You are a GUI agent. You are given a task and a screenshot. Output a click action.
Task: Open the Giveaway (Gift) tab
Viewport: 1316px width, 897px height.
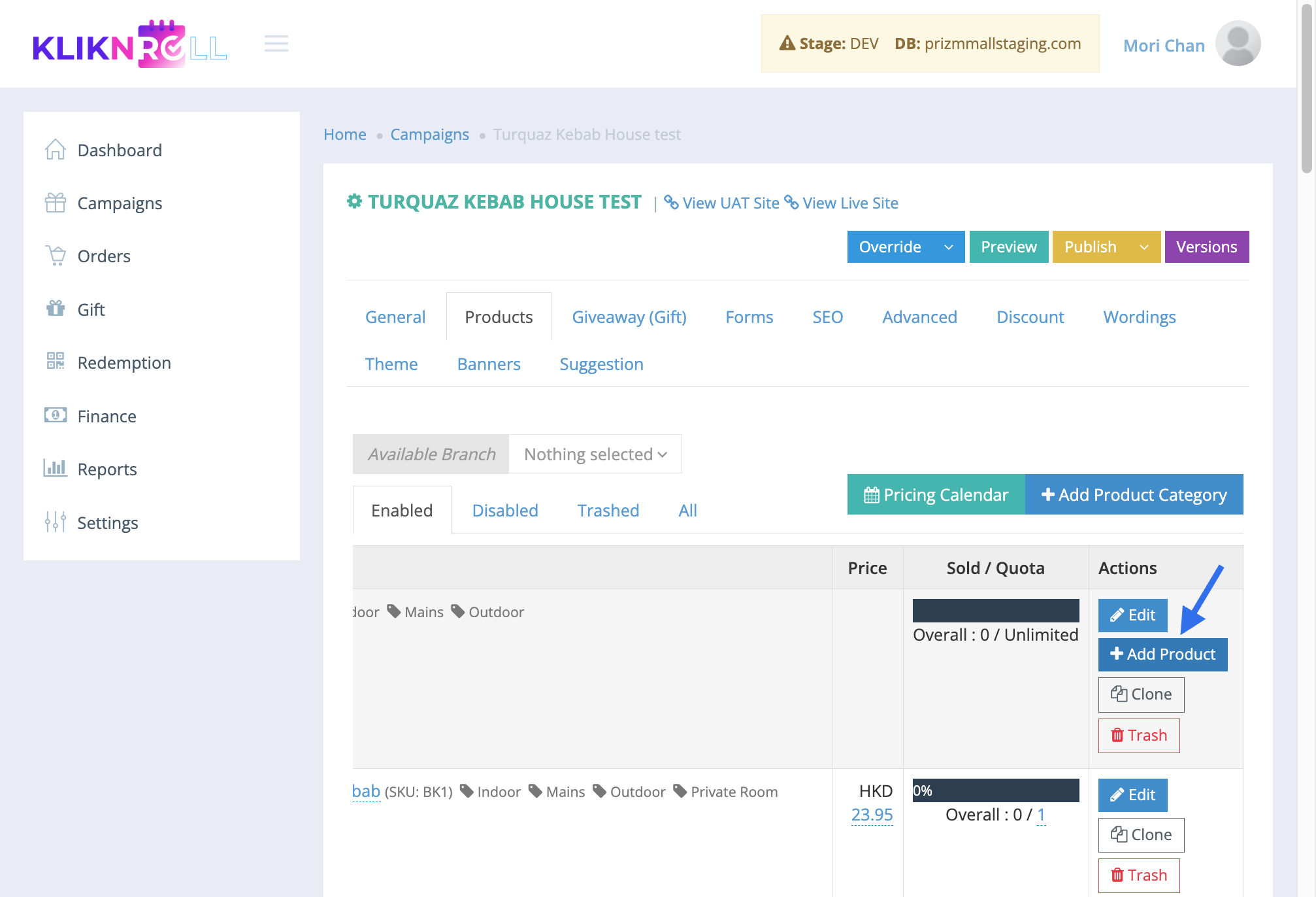point(629,317)
